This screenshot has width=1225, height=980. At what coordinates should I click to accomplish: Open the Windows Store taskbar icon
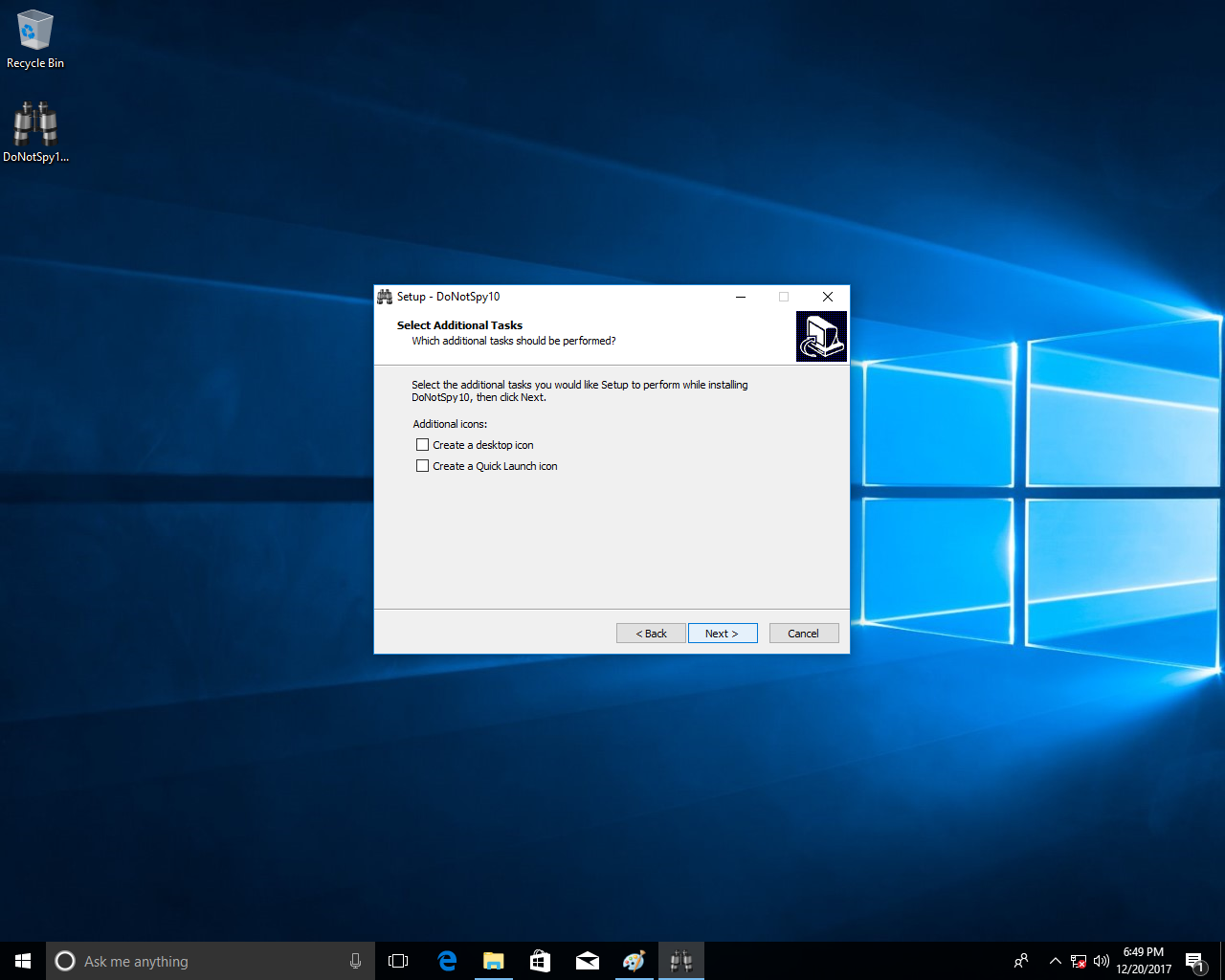[540, 961]
